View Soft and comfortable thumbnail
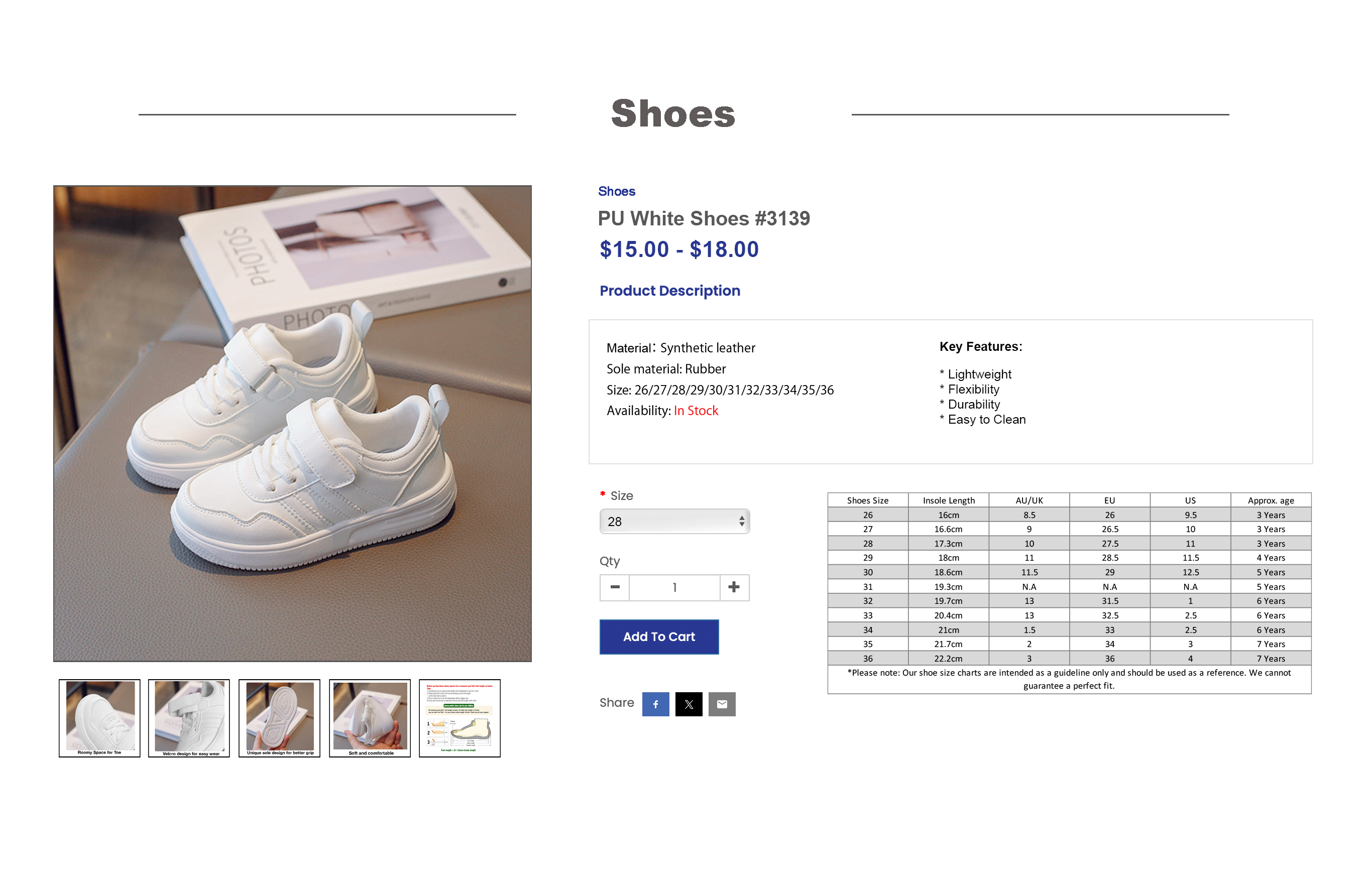Image resolution: width=1372 pixels, height=889 pixels. [370, 718]
